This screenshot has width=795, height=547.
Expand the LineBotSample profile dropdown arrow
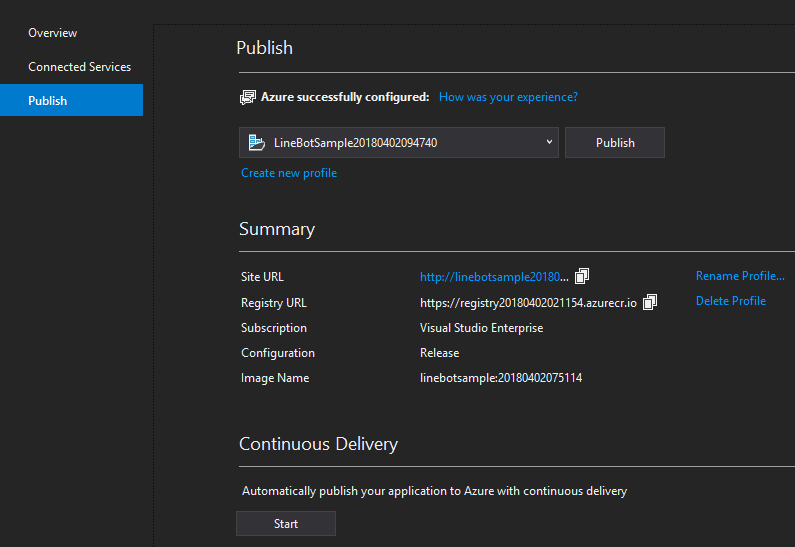[x=549, y=142]
